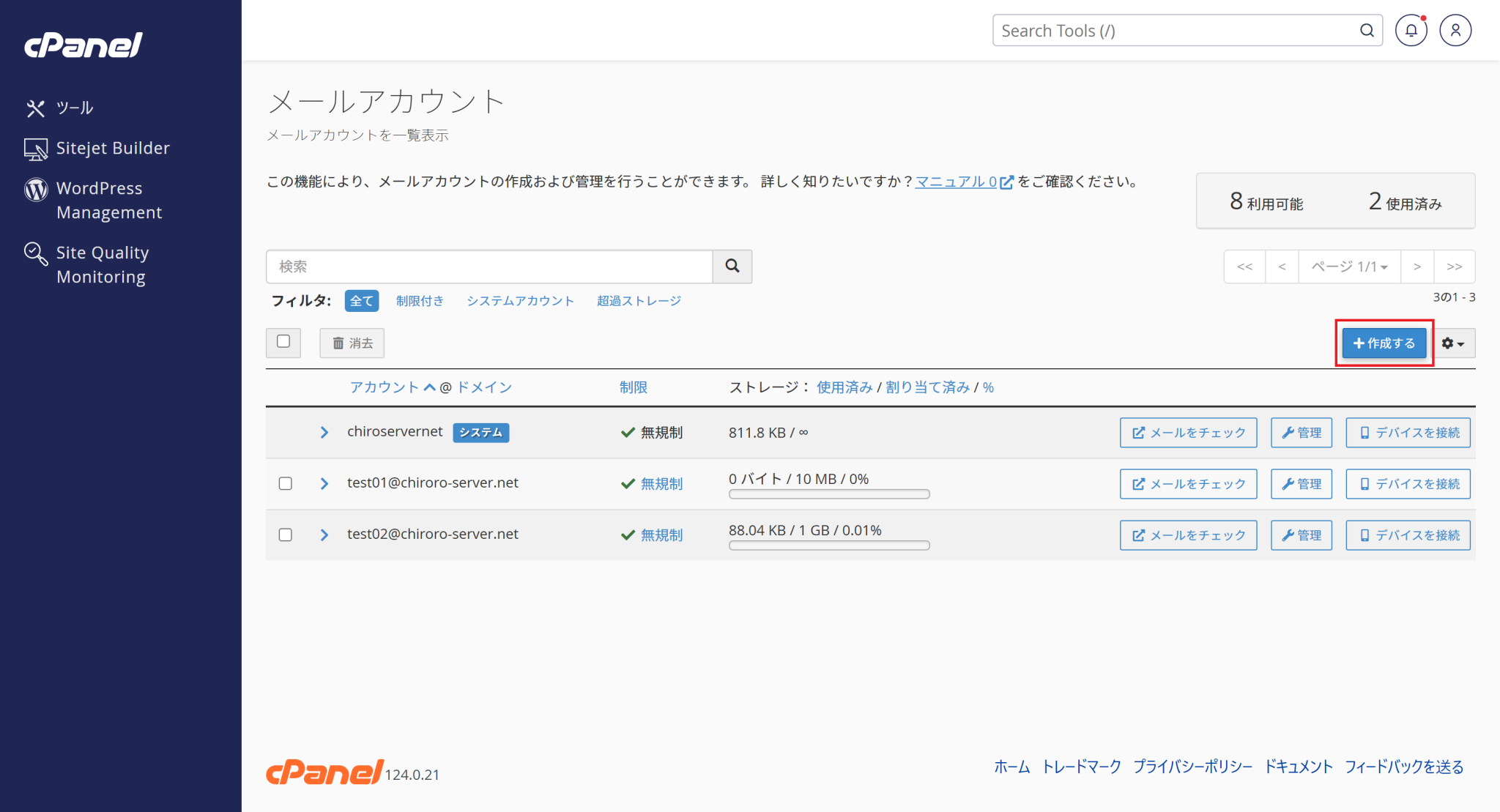This screenshot has width=1500, height=812.
Task: Check the select-all checkbox above the list
Action: 283,343
